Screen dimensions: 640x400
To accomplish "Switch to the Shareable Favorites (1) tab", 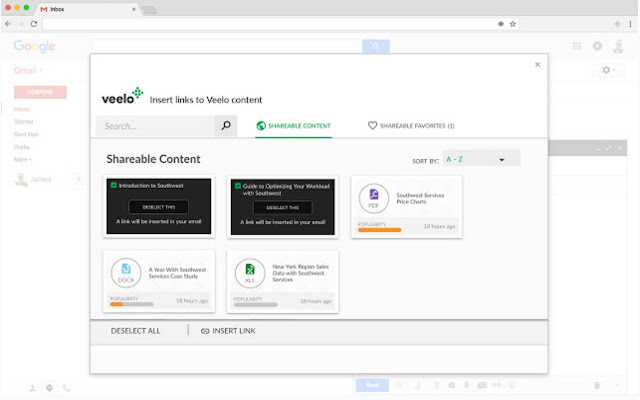I will click(x=411, y=126).
